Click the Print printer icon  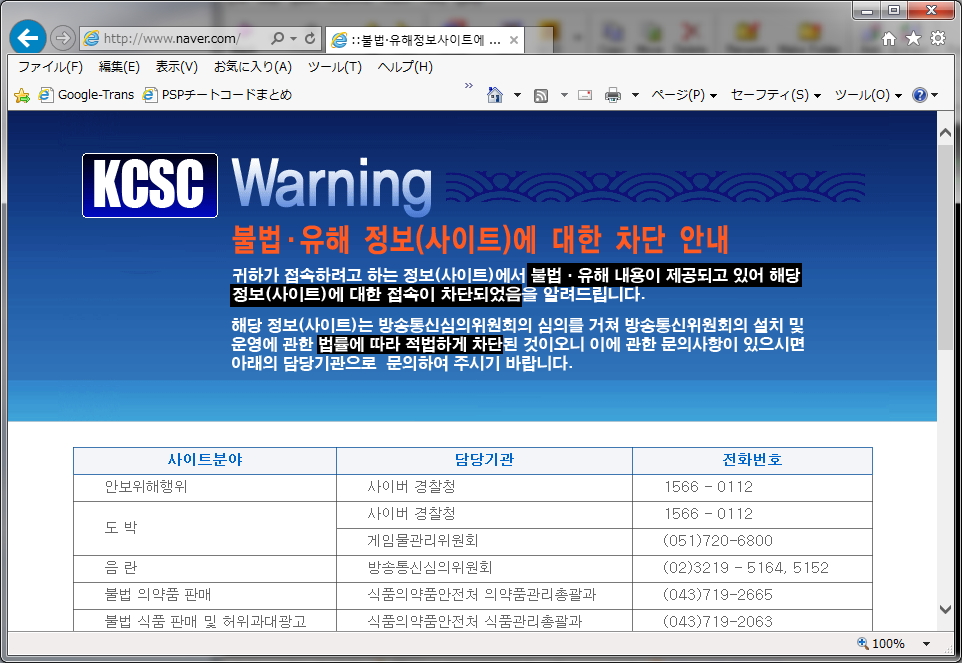(x=612, y=95)
